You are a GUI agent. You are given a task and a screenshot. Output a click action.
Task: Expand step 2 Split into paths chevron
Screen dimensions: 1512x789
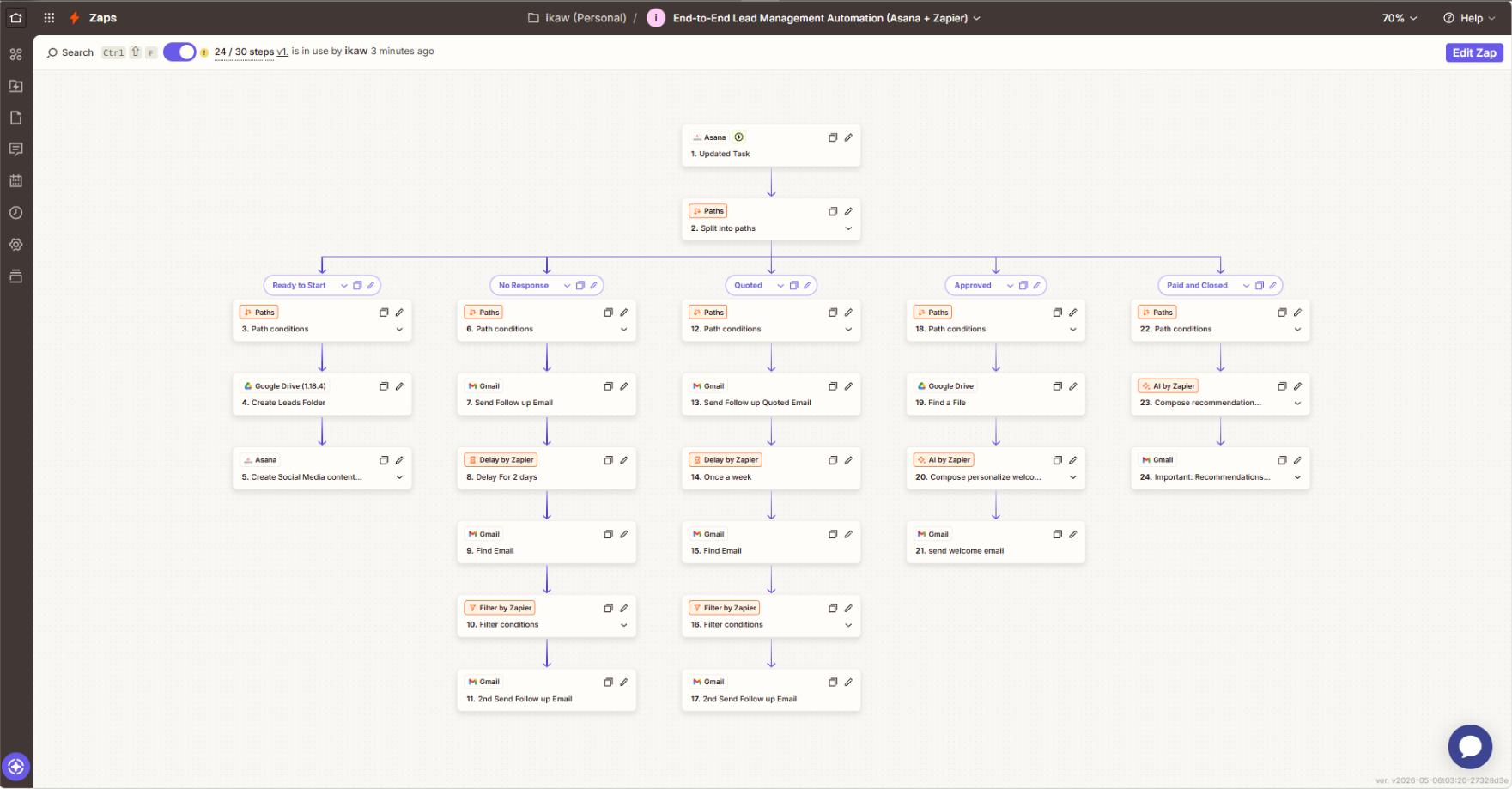(848, 228)
